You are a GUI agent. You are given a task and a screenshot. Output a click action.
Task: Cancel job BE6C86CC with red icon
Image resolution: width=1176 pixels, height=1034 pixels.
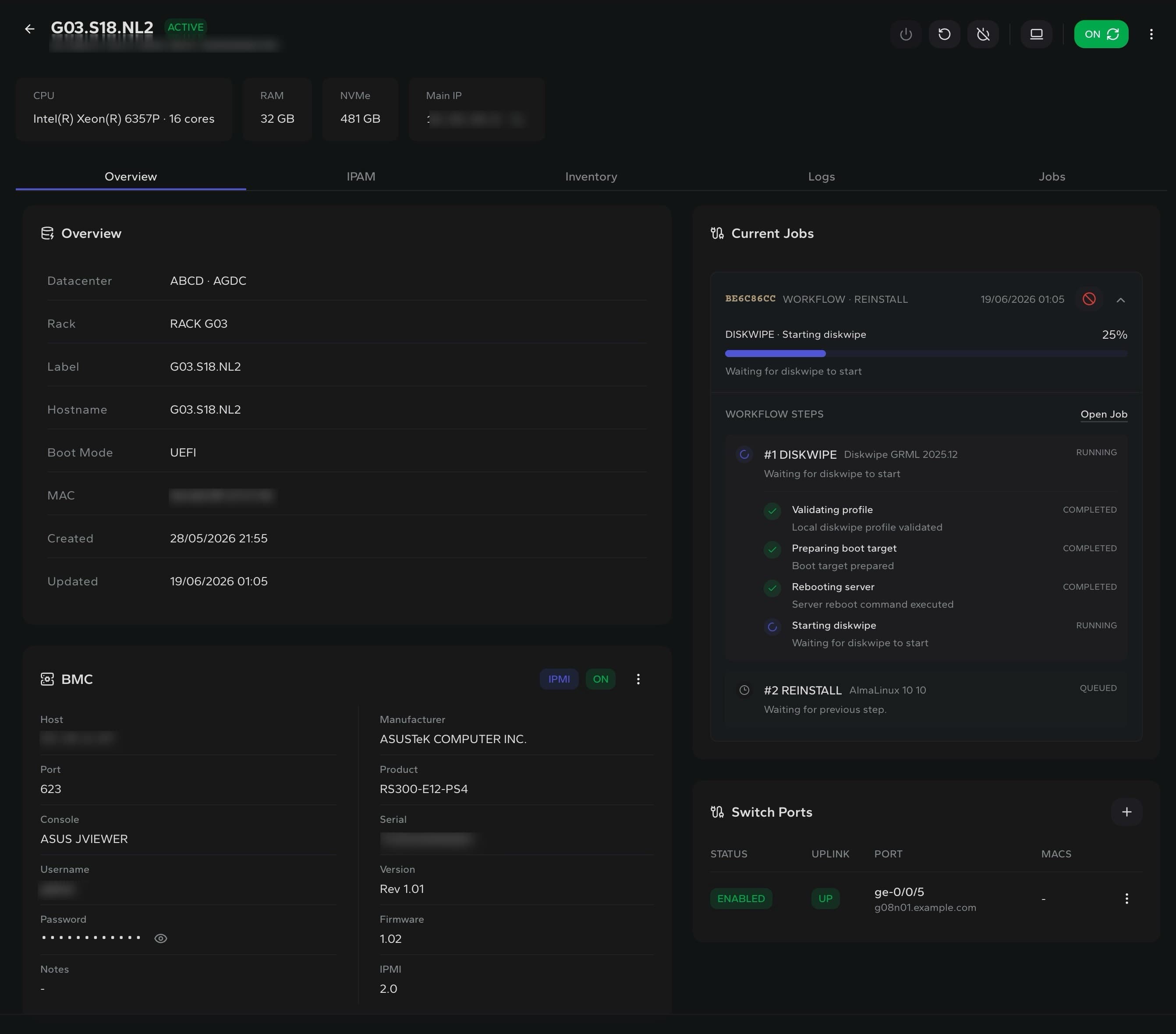[x=1088, y=299]
